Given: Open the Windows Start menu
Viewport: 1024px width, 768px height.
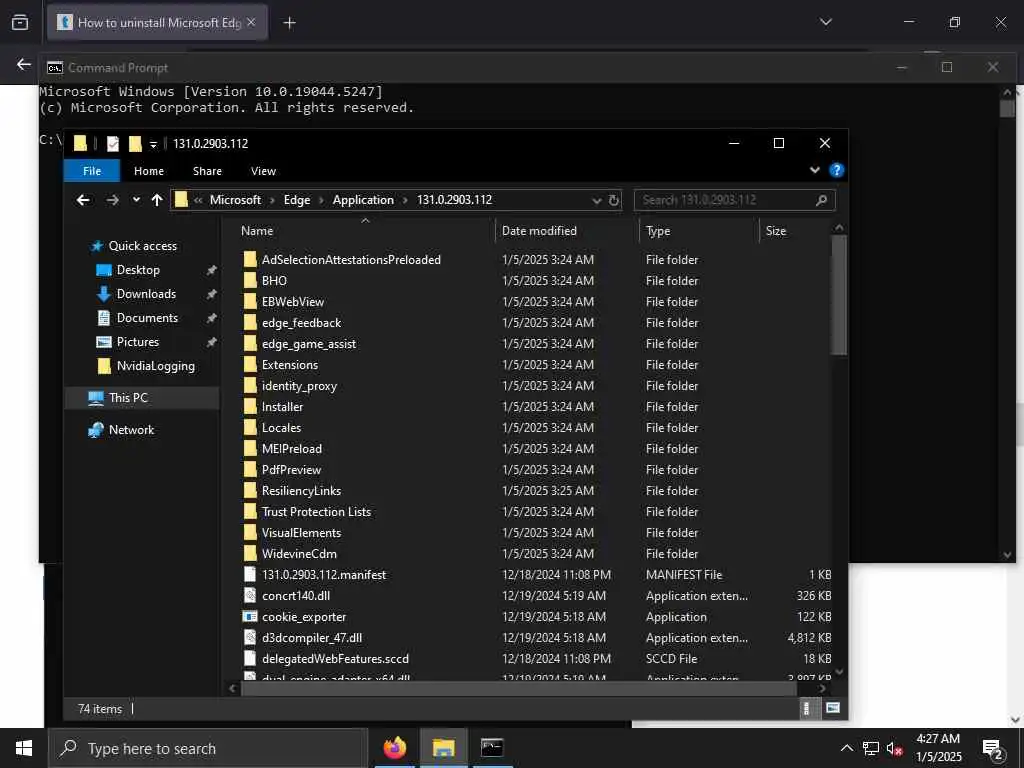Looking at the screenshot, I should coord(24,748).
